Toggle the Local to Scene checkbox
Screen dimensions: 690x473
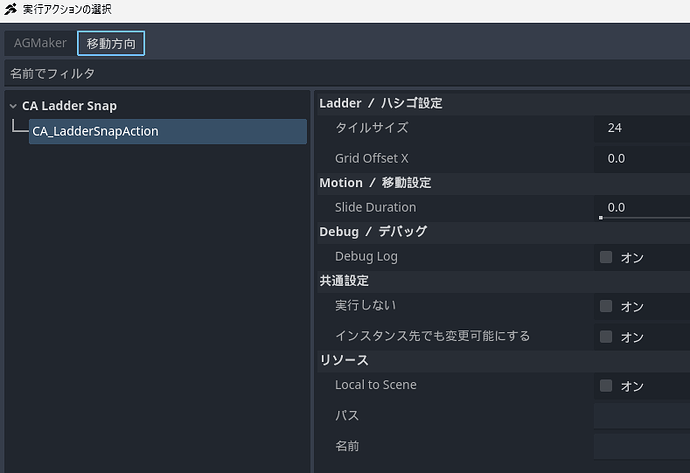(606, 385)
